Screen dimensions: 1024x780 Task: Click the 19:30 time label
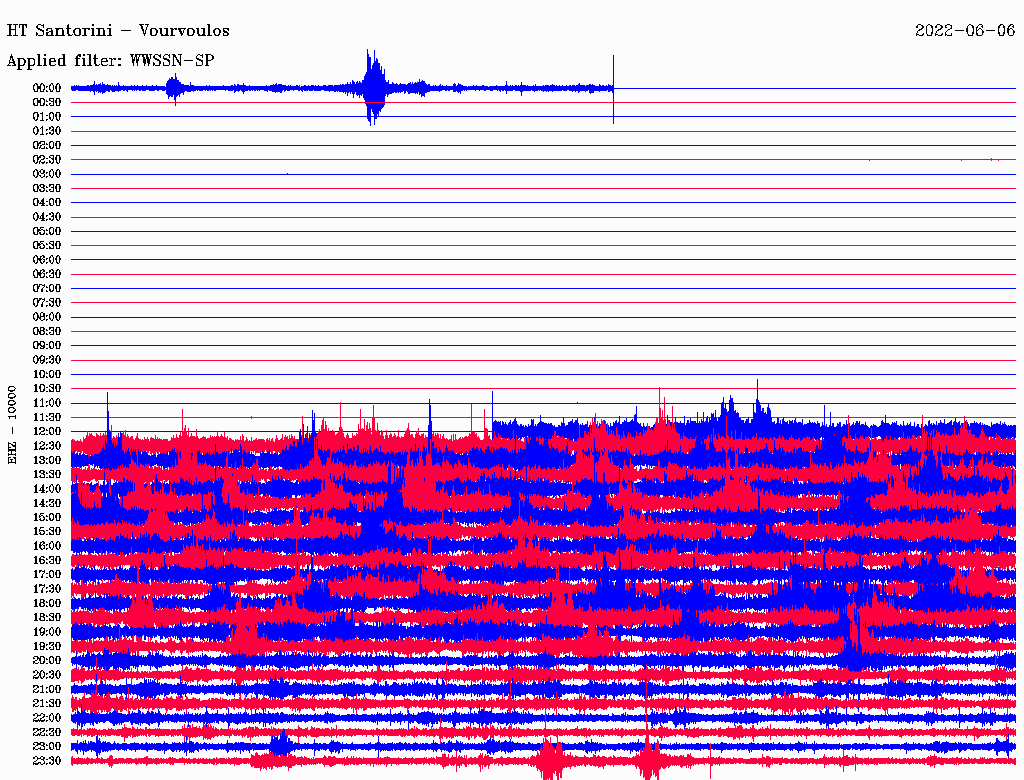click(x=47, y=646)
